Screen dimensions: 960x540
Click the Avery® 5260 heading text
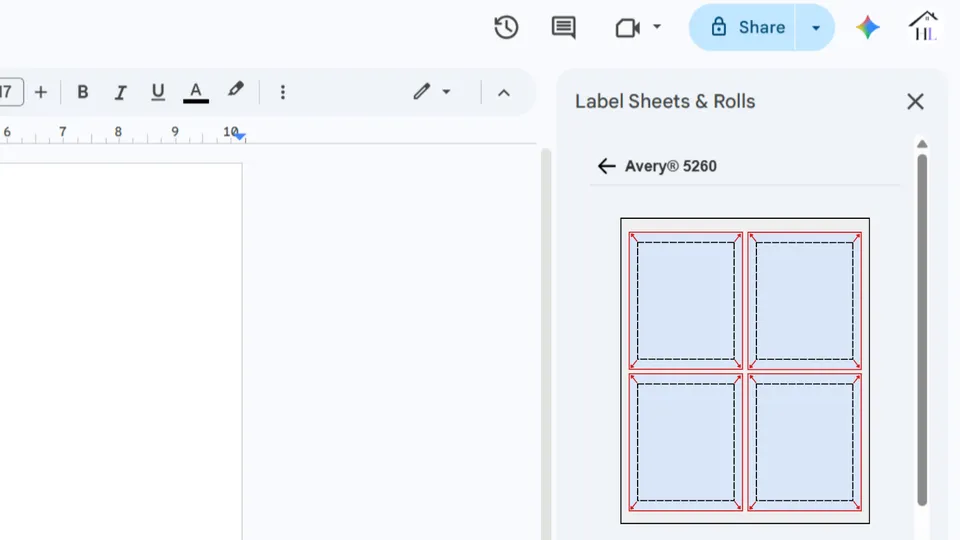(x=670, y=166)
